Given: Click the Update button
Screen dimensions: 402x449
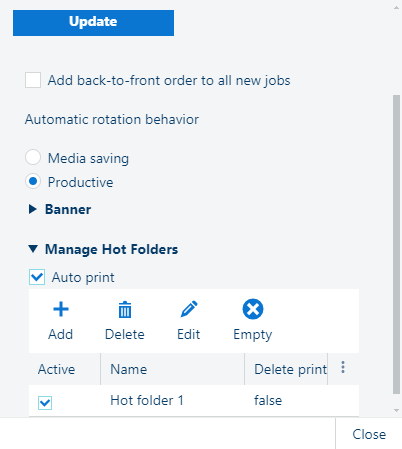Looking at the screenshot, I should pos(93,23).
